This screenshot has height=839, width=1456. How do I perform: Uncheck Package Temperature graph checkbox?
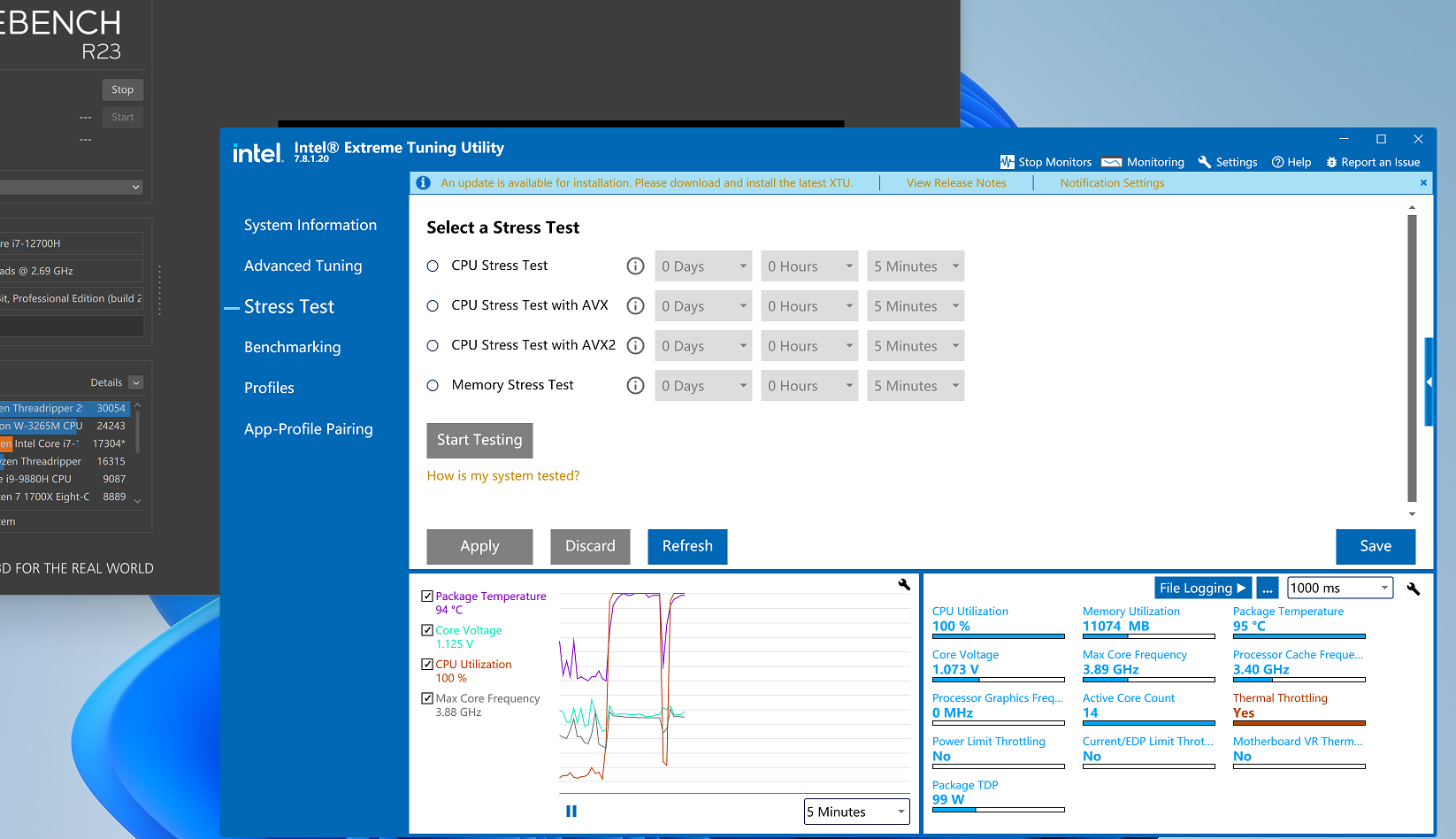(x=427, y=597)
